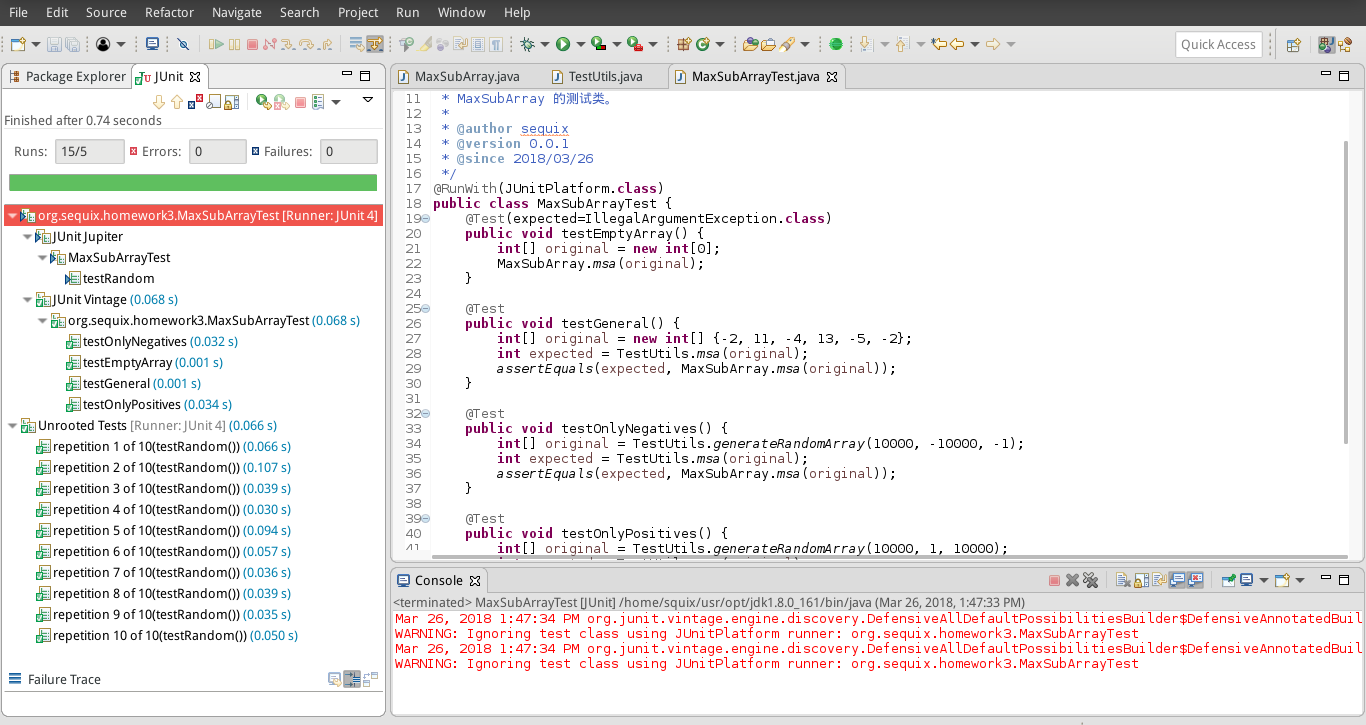Toggle Show Failures Only in JUnit
1366x725 pixels.
coord(195,102)
